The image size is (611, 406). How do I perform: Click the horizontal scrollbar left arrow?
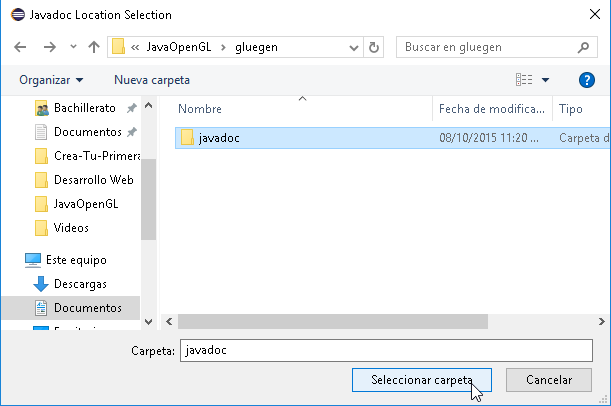pyautogui.click(x=169, y=321)
